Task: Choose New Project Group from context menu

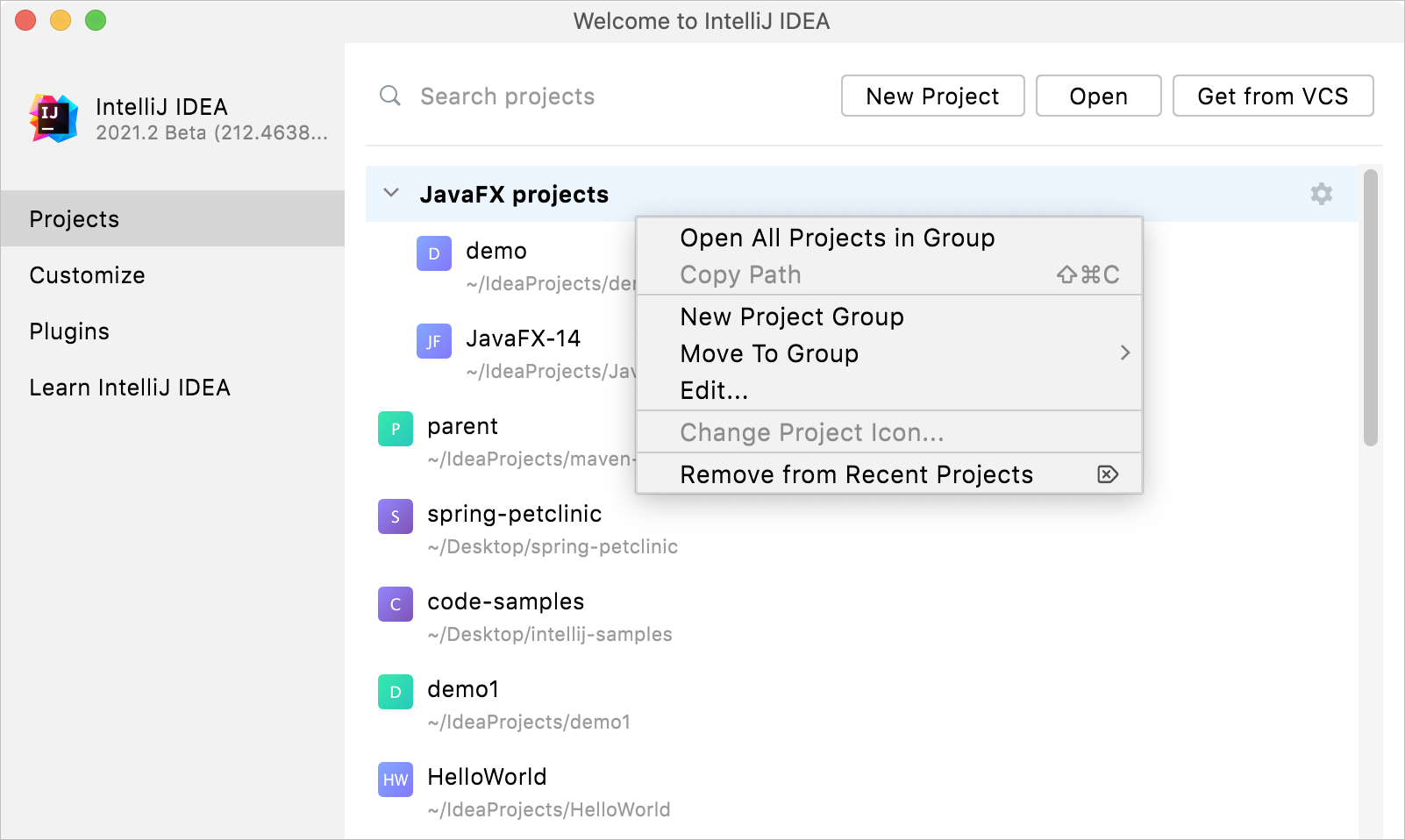Action: tap(792, 317)
